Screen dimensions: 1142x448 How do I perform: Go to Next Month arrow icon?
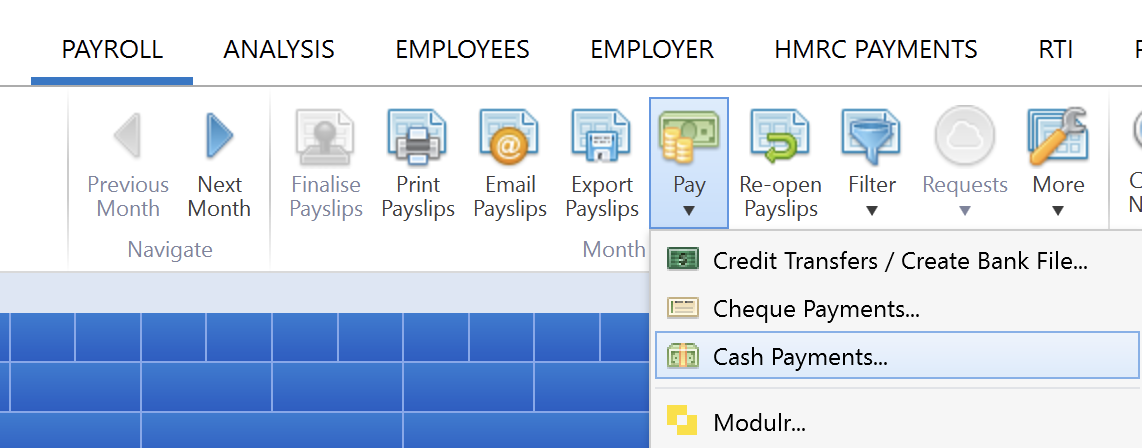(218, 135)
